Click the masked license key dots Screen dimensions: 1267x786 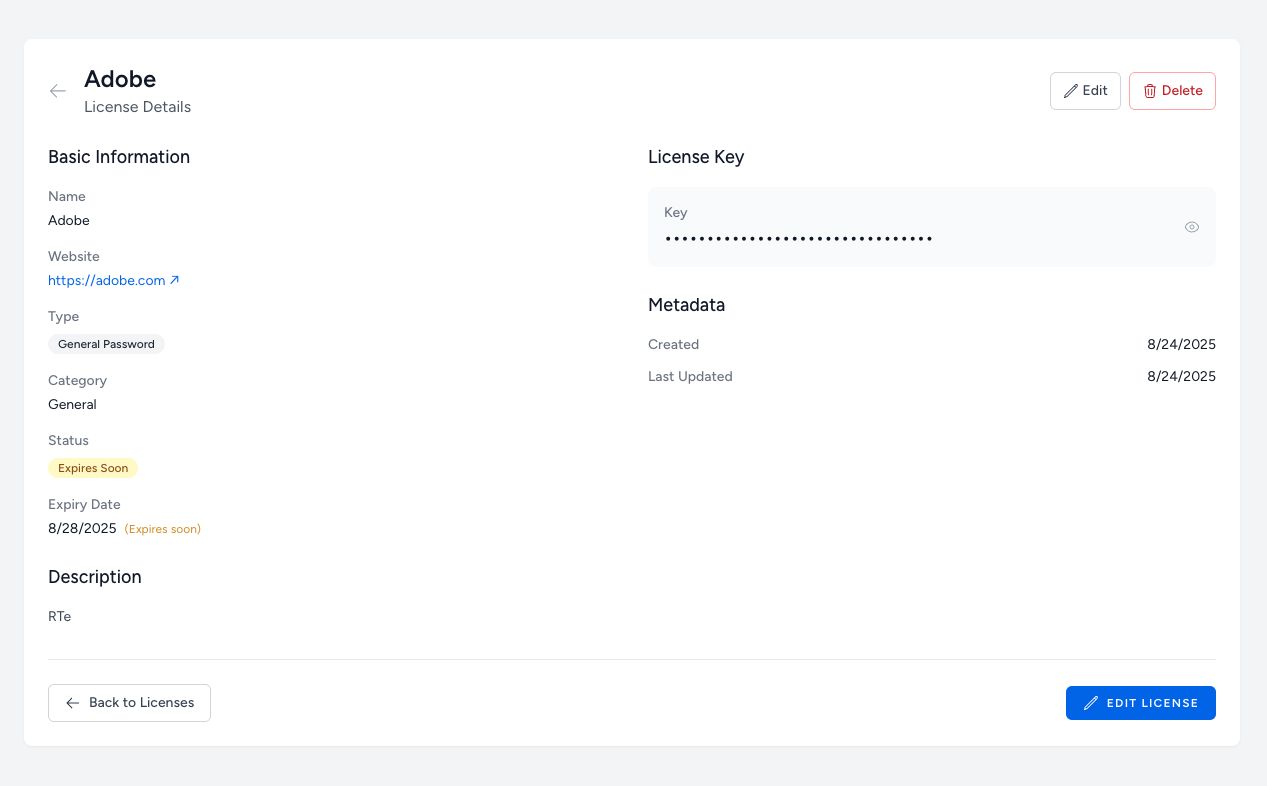point(798,239)
